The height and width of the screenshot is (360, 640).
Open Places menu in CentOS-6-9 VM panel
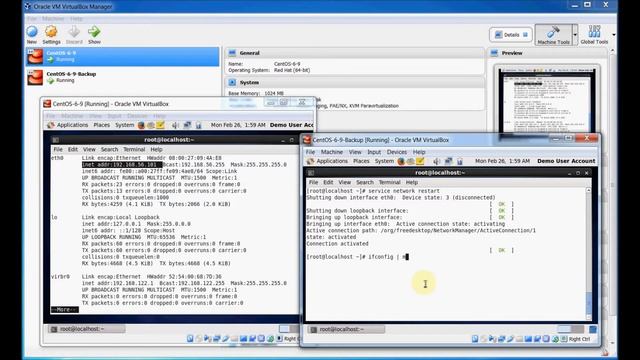[x=102, y=125]
